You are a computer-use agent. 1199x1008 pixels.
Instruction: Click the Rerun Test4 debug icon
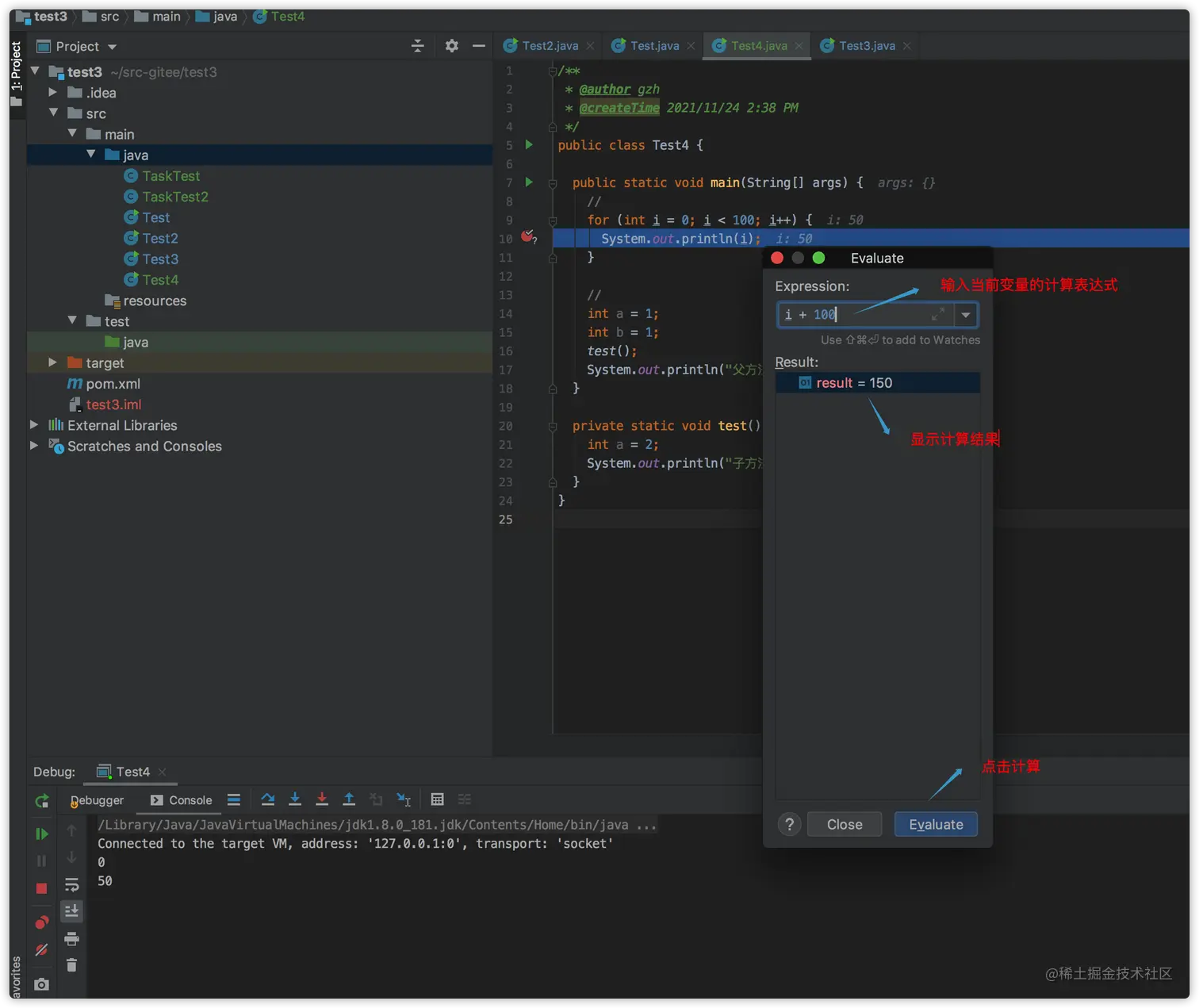pyautogui.click(x=42, y=801)
